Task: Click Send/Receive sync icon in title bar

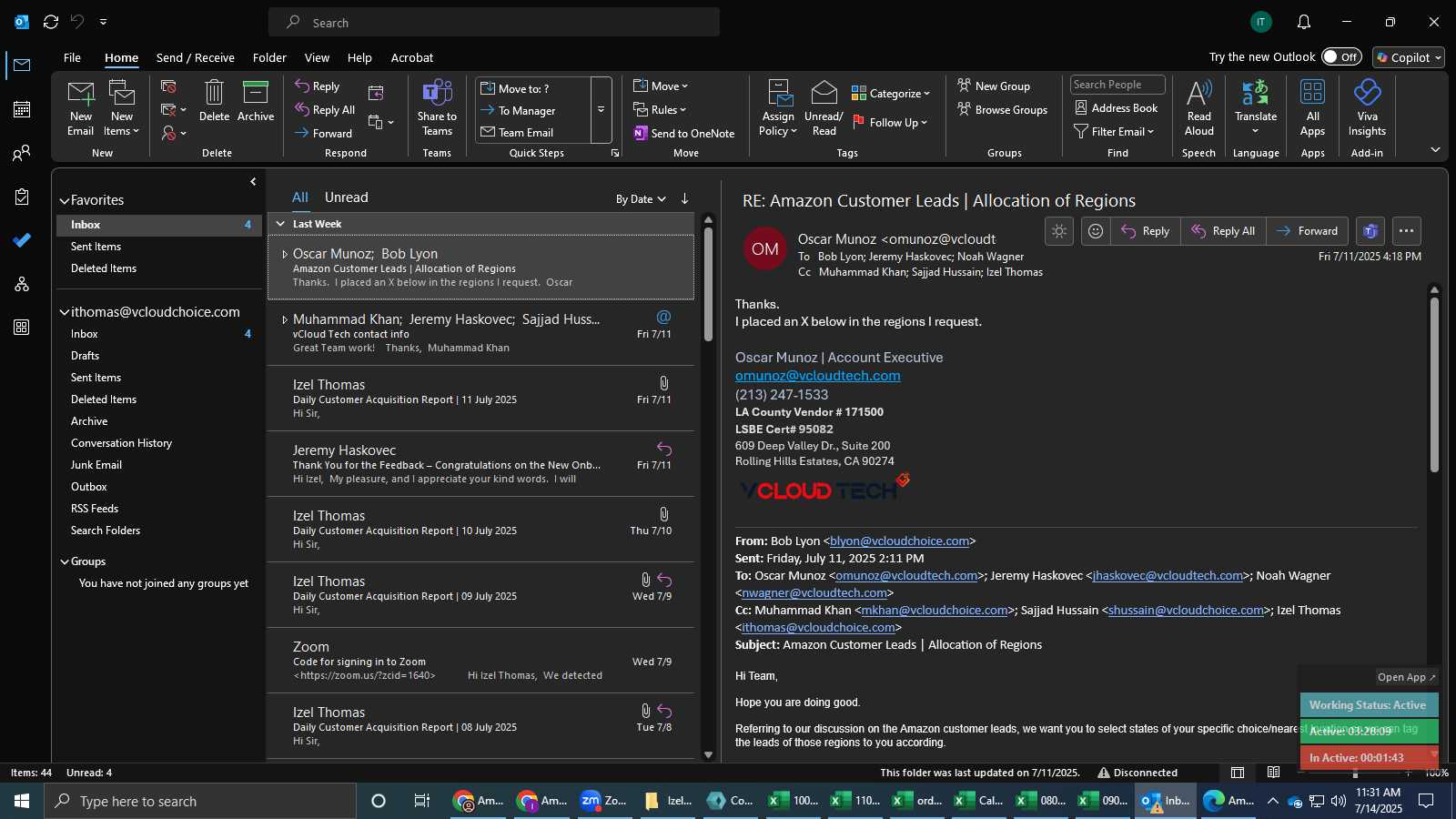Action: pyautogui.click(x=51, y=22)
